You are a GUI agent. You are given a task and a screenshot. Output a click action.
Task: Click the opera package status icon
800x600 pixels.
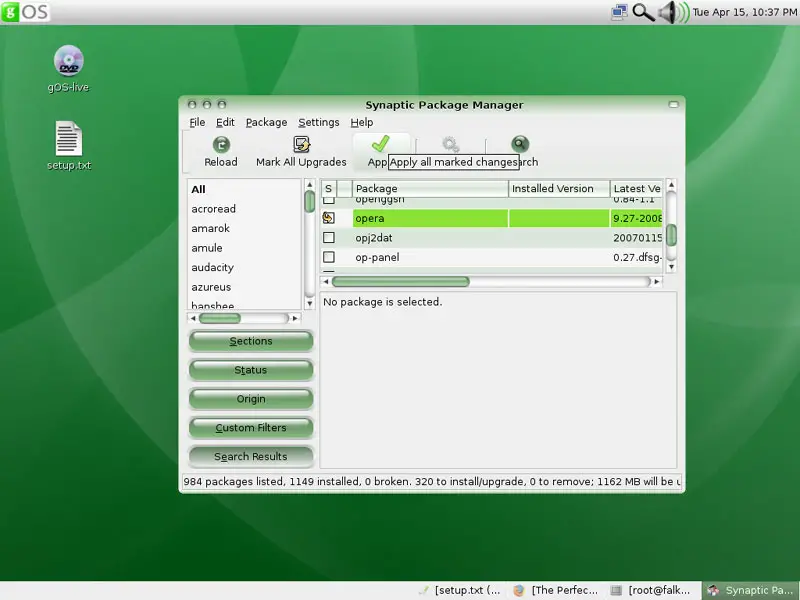(x=329, y=218)
